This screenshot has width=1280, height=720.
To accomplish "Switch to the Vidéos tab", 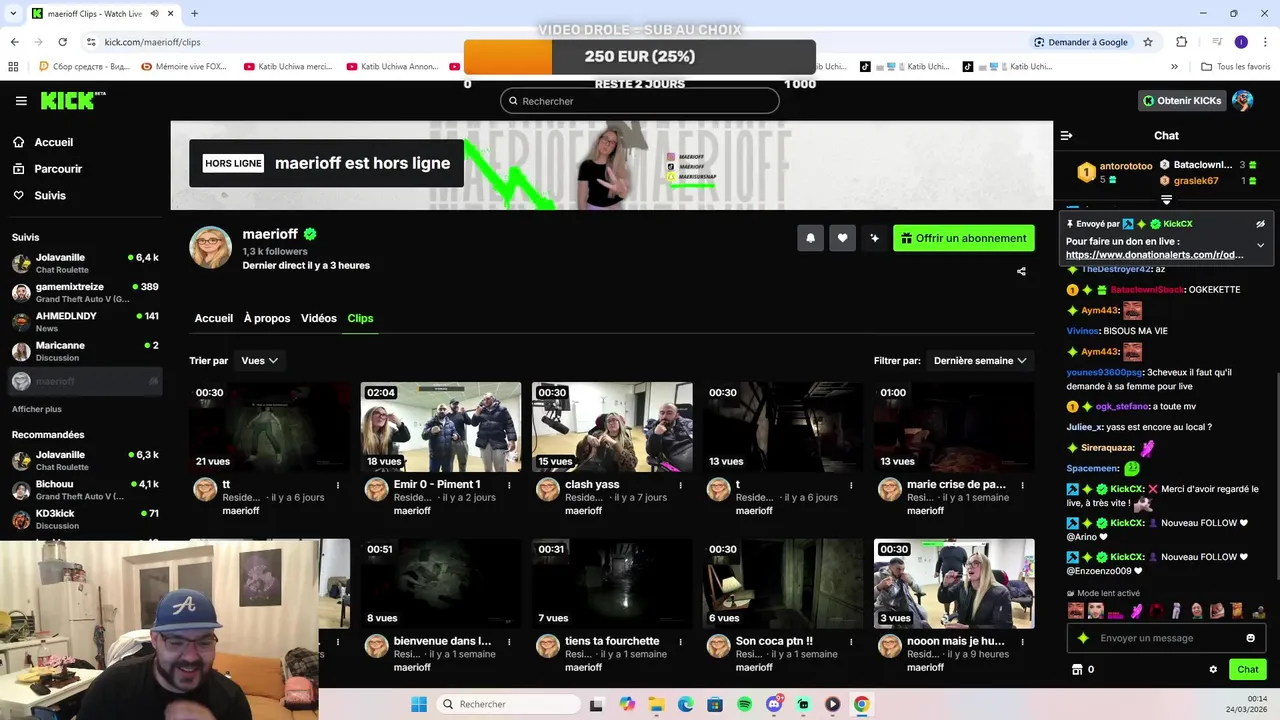I will 319,318.
